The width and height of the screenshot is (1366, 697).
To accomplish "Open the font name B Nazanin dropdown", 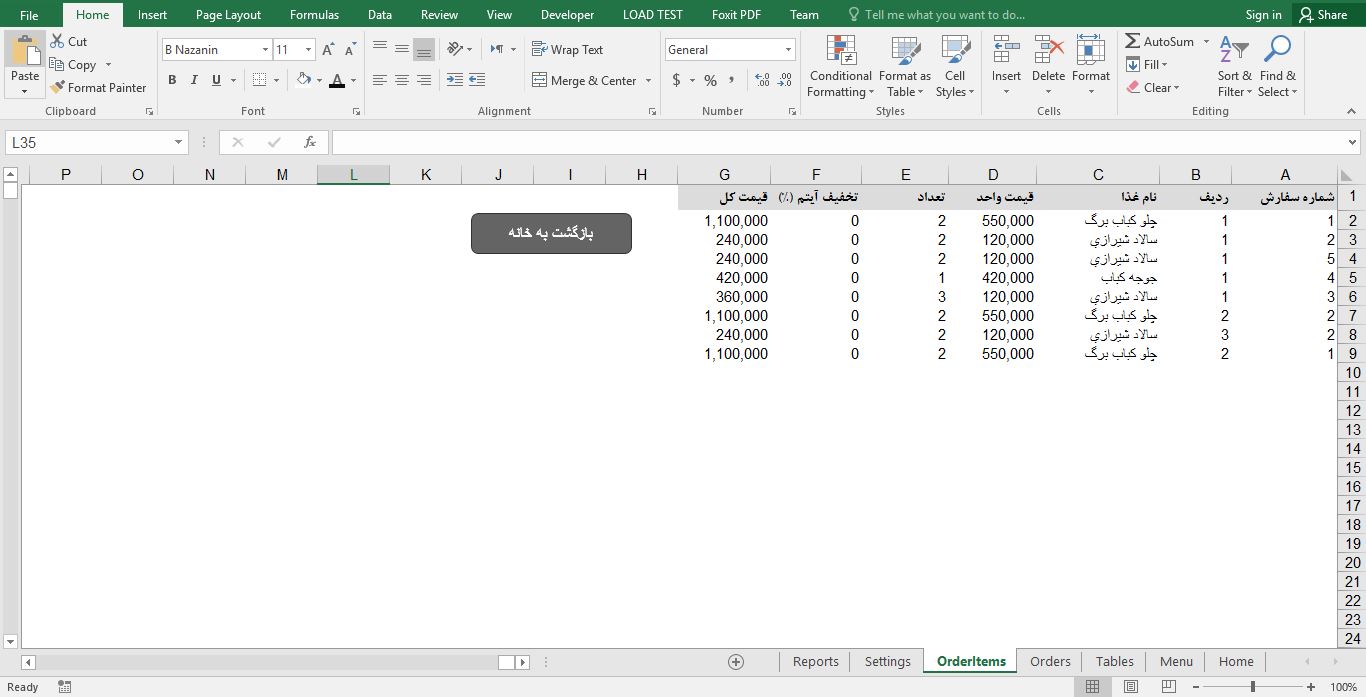I will coord(265,49).
